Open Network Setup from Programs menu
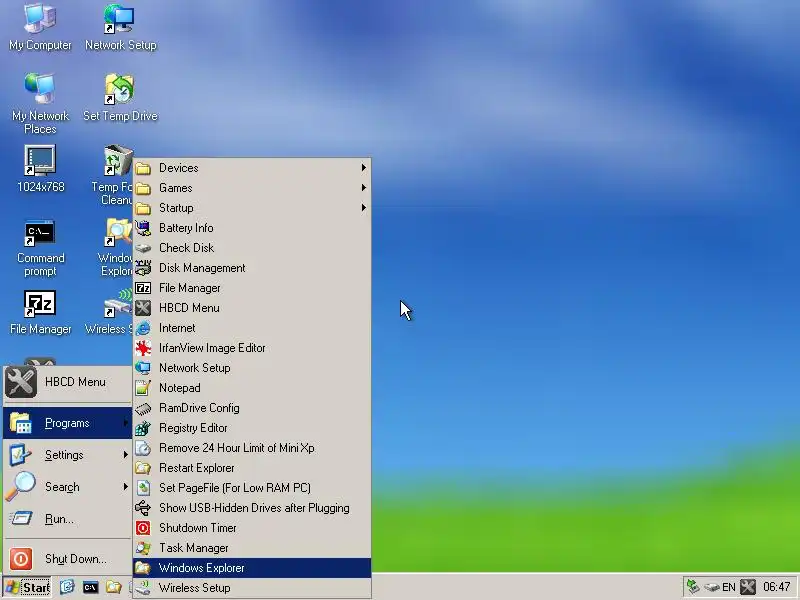The width and height of the screenshot is (800, 600). 252,368
